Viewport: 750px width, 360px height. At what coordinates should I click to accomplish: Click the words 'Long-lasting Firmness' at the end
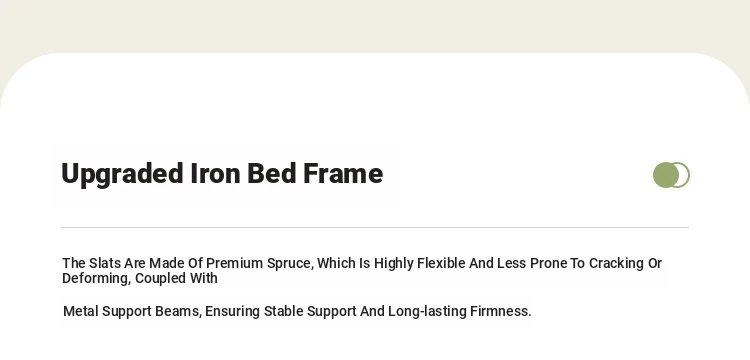click(459, 311)
